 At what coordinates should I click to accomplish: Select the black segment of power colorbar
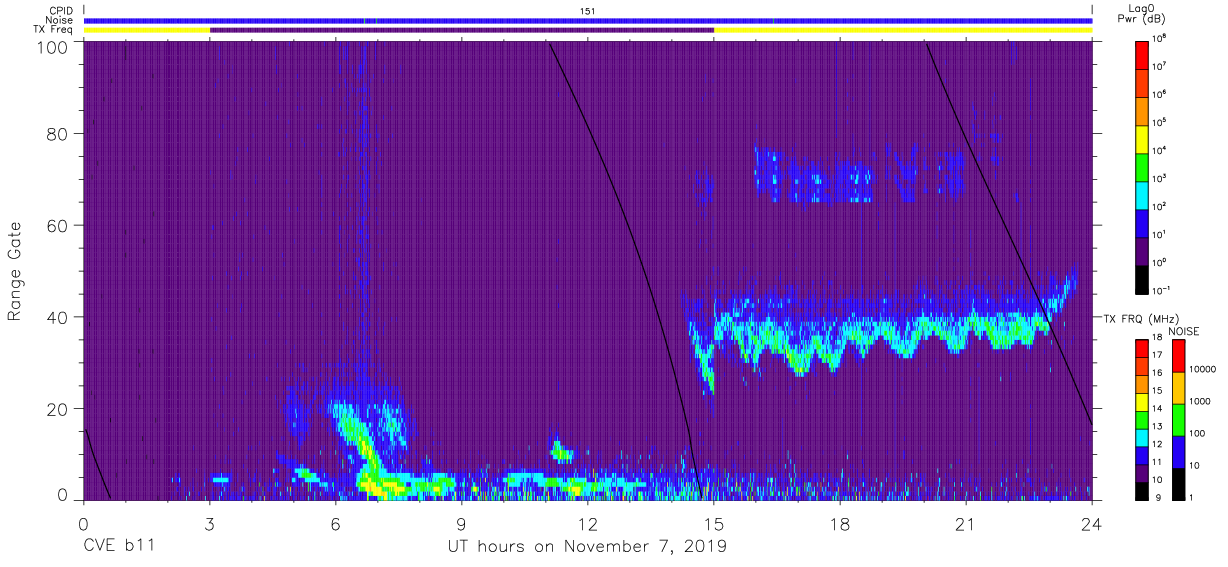coord(1143,278)
